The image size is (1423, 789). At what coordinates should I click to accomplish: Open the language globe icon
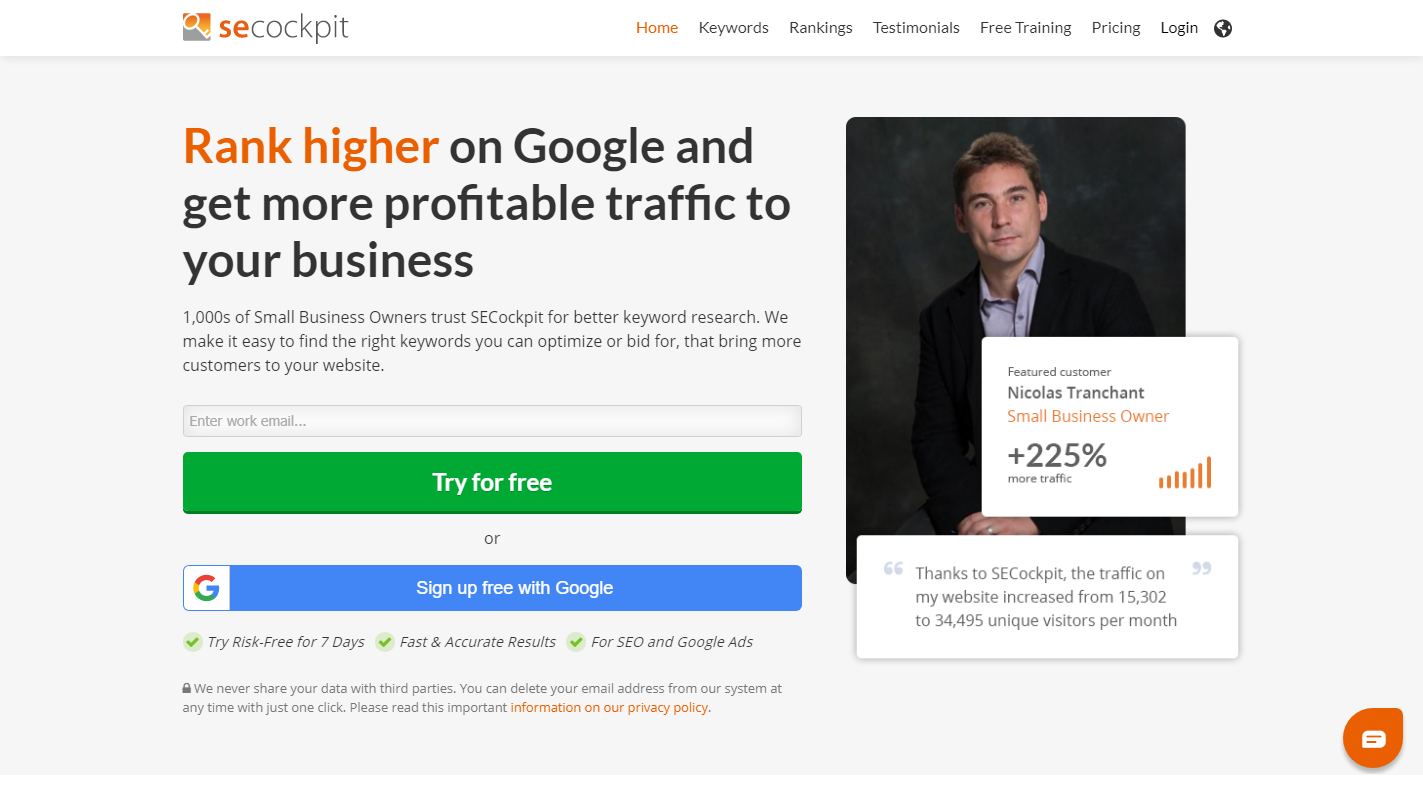point(1222,28)
